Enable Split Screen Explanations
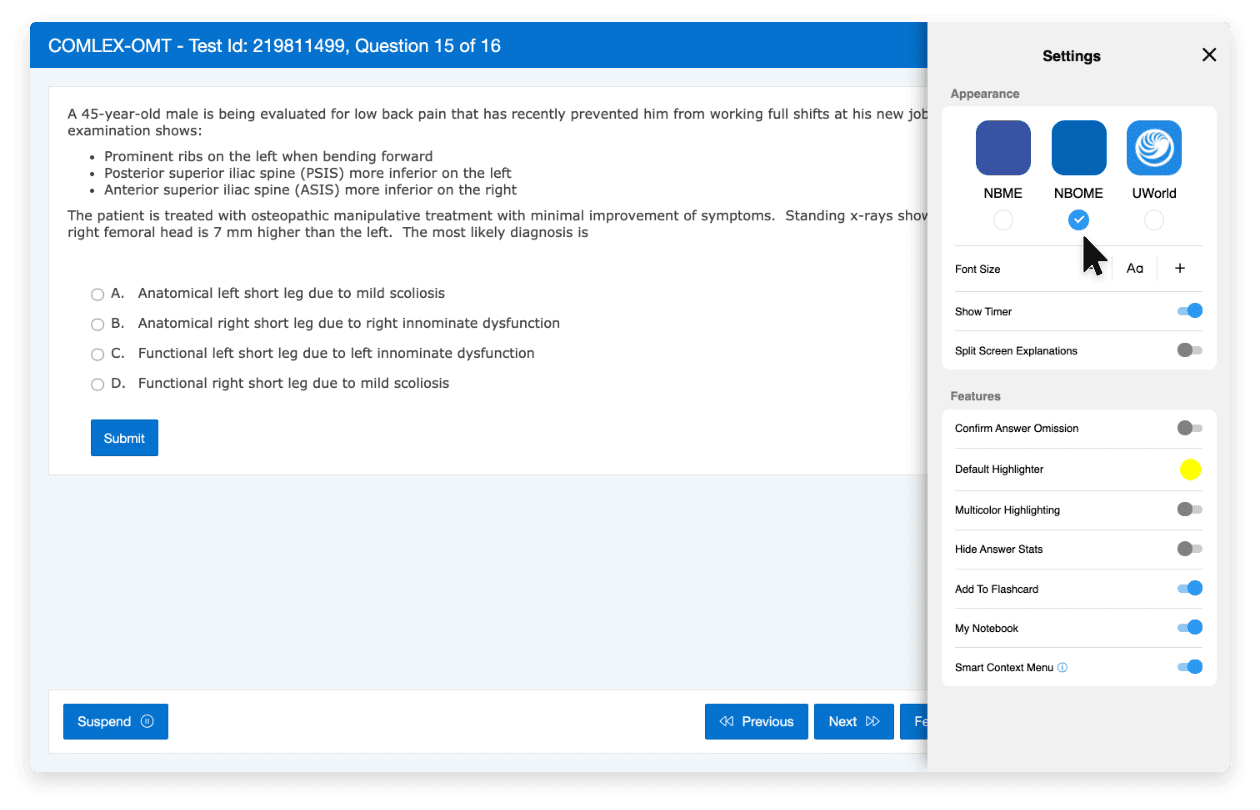 click(1189, 350)
